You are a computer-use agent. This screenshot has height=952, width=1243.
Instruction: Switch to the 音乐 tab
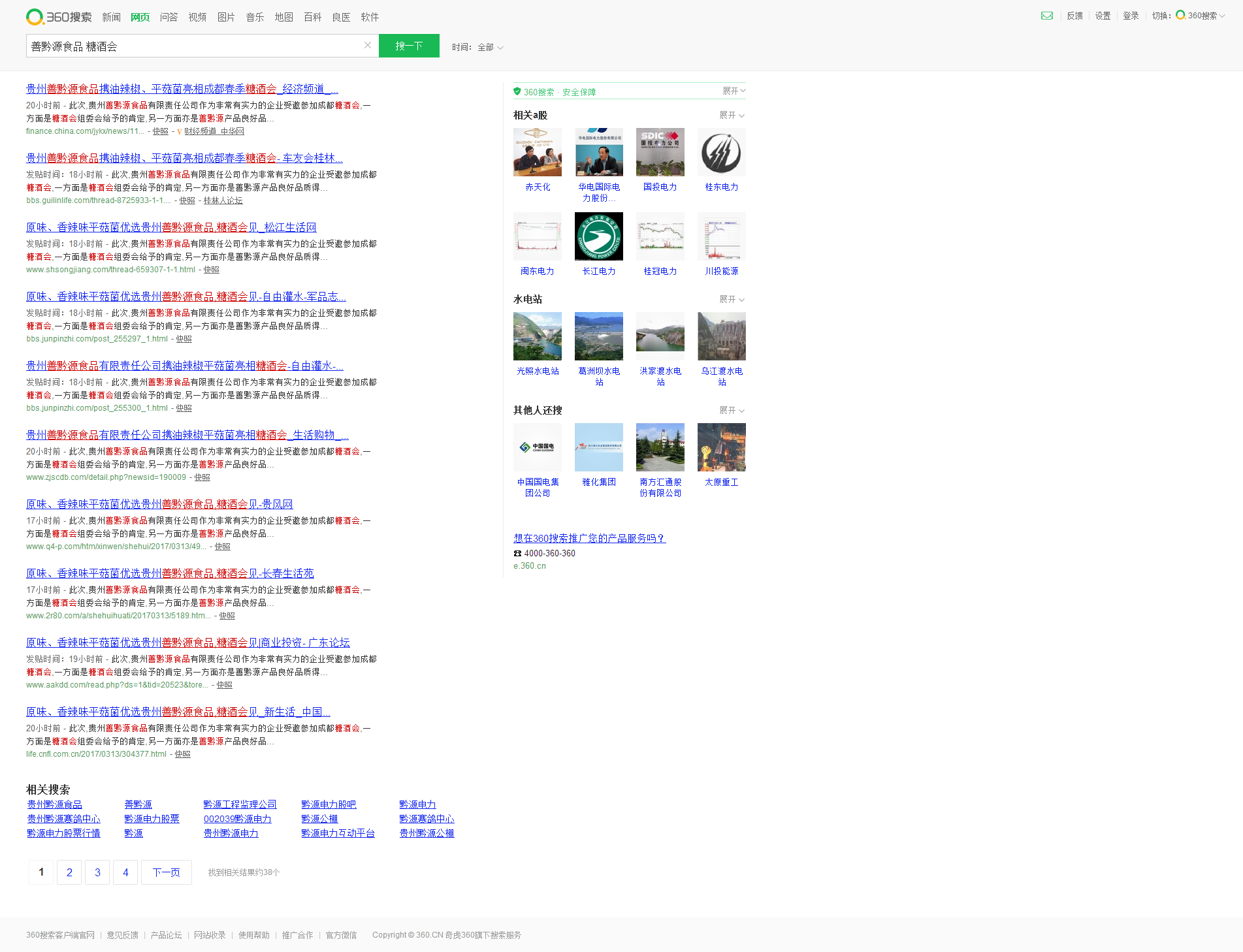pos(255,17)
